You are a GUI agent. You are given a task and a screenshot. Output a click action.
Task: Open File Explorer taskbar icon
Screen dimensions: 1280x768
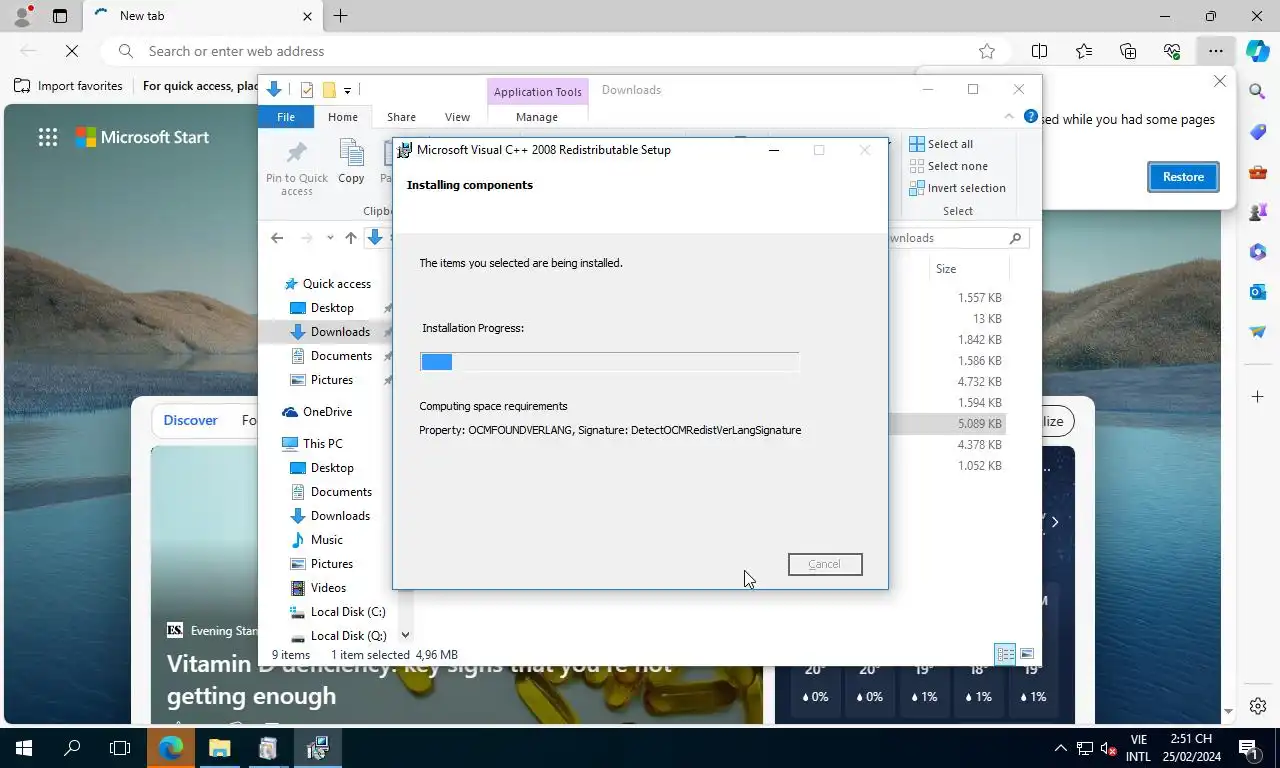(x=219, y=748)
